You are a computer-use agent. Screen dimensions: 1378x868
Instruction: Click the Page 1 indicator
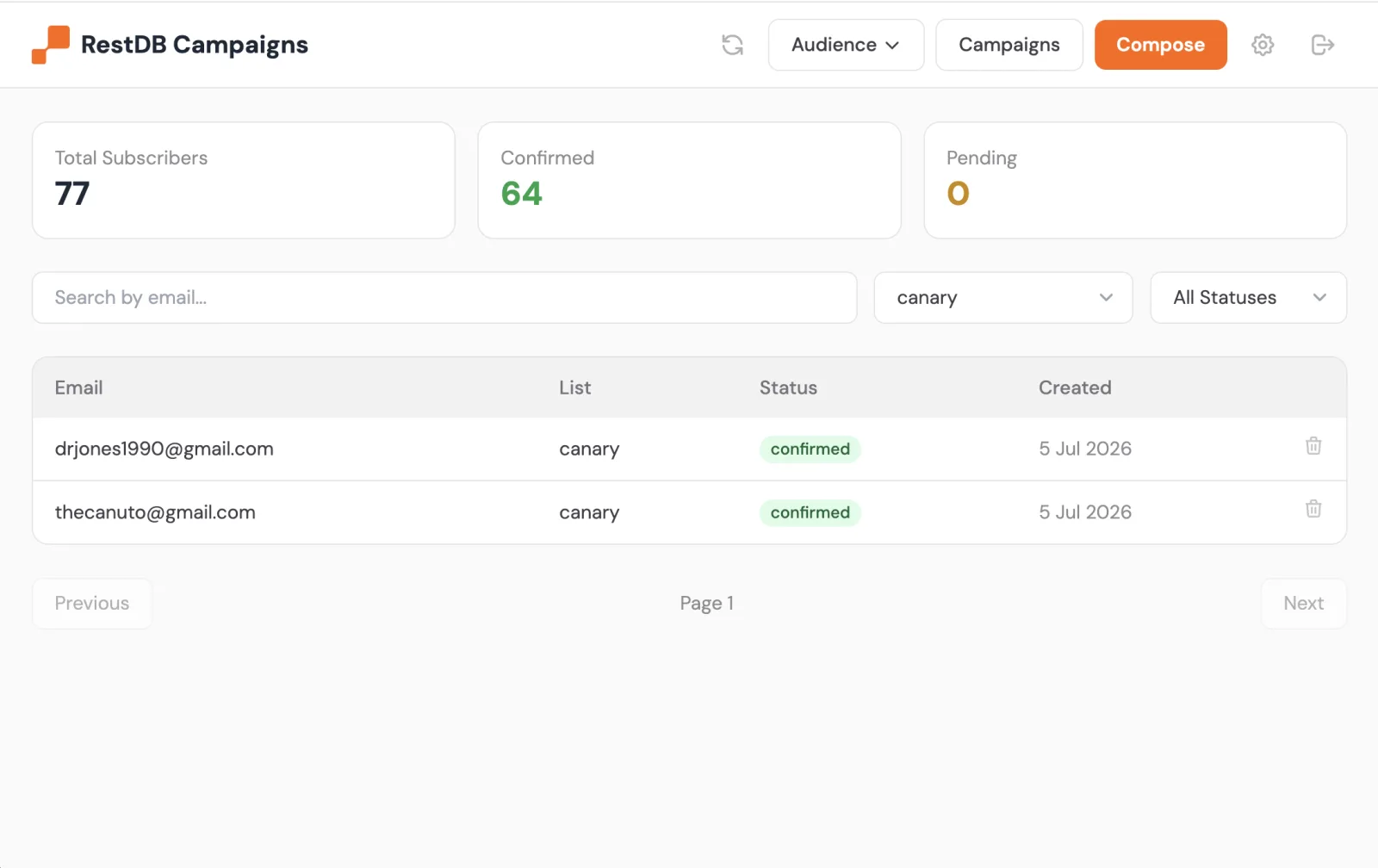[x=707, y=604]
